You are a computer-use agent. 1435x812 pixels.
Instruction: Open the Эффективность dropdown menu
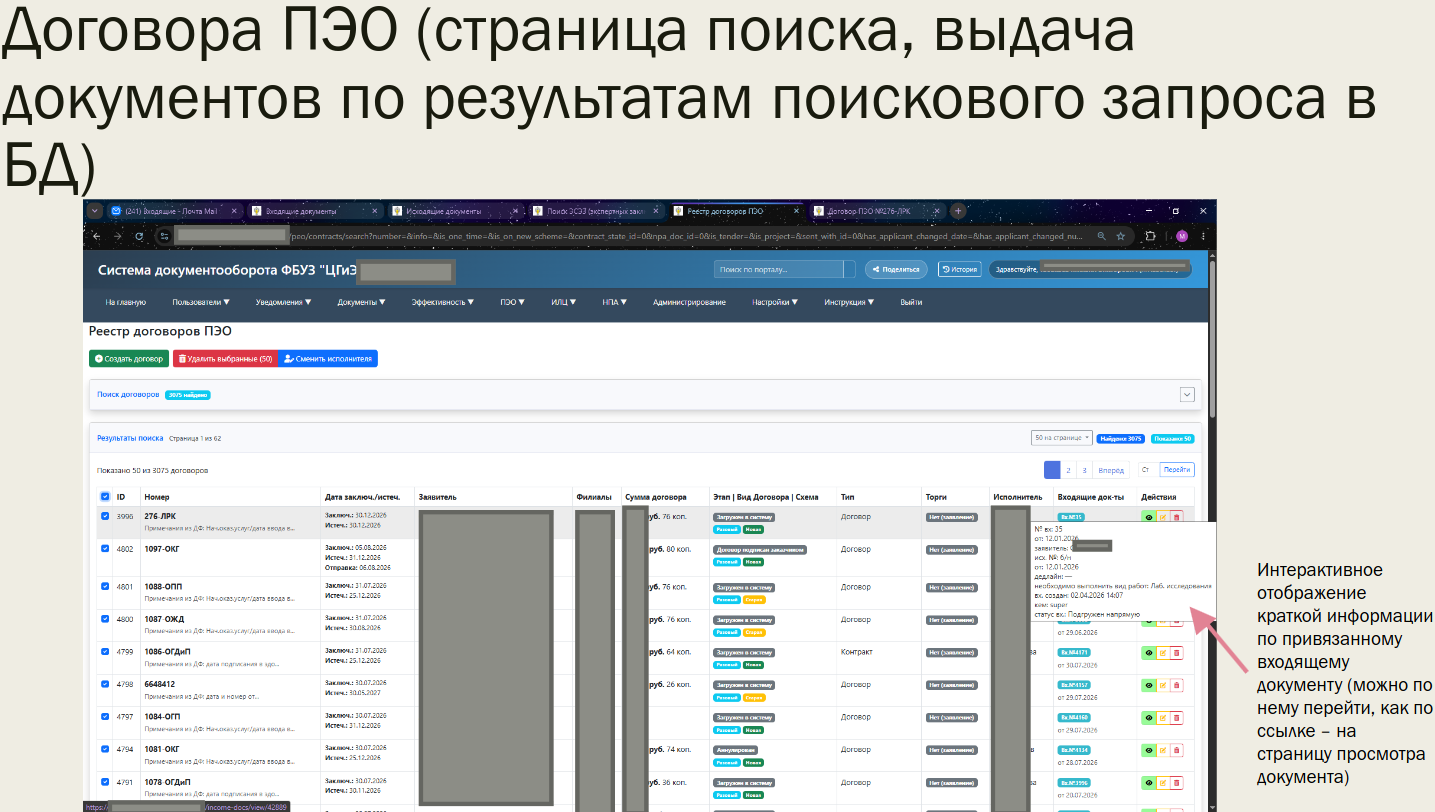[443, 302]
